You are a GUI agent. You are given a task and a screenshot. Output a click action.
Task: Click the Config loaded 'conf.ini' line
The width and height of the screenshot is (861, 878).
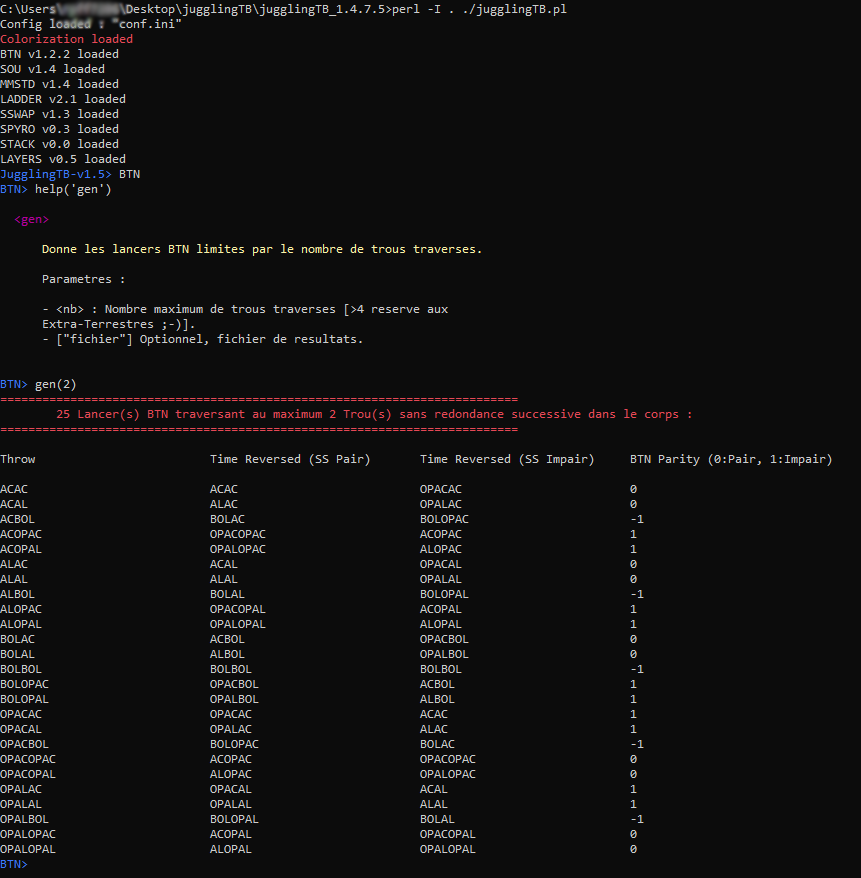(91, 24)
